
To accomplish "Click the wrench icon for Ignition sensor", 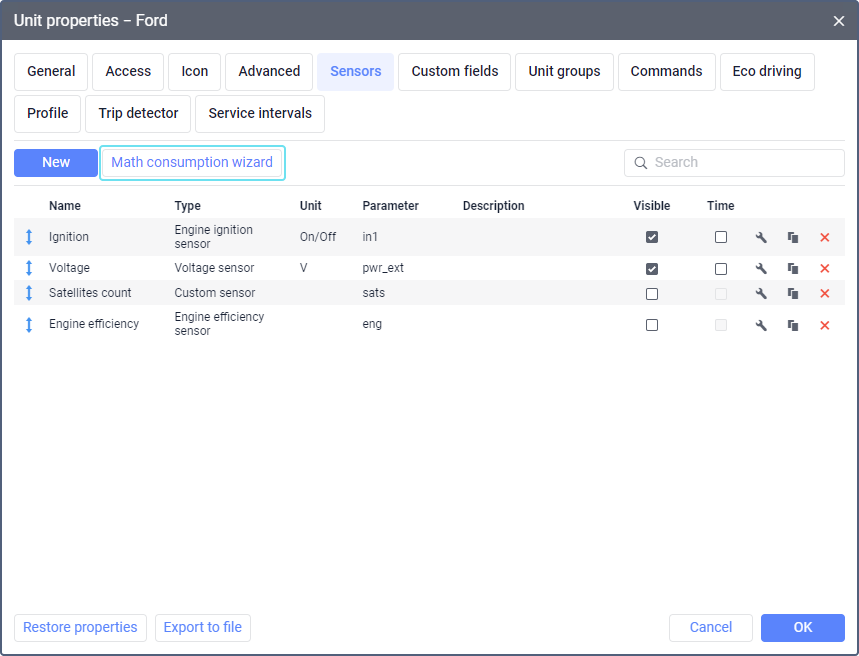I will click(761, 237).
